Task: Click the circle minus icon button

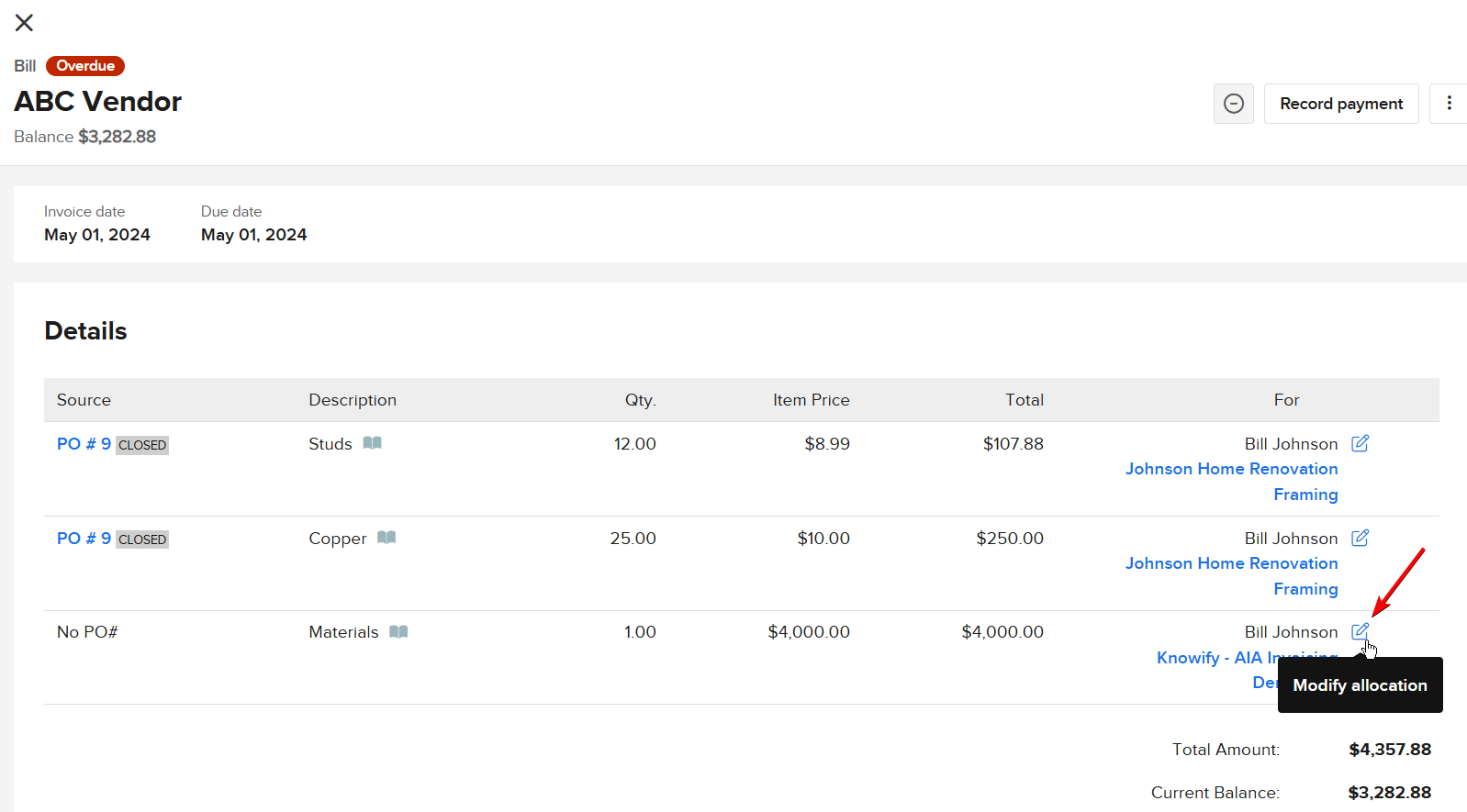Action: (1233, 104)
